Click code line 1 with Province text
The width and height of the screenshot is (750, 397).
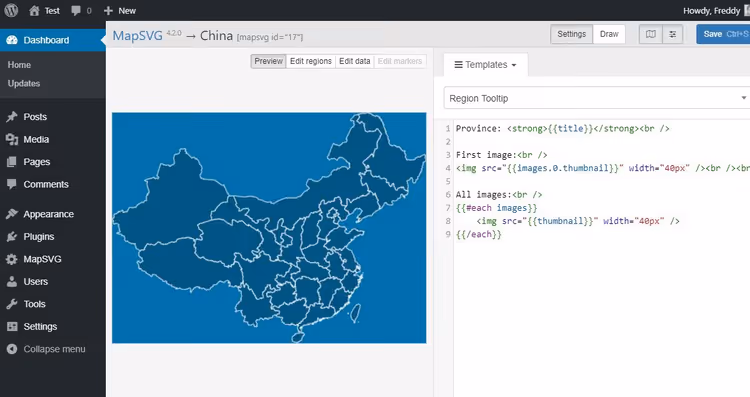[x=562, y=128]
